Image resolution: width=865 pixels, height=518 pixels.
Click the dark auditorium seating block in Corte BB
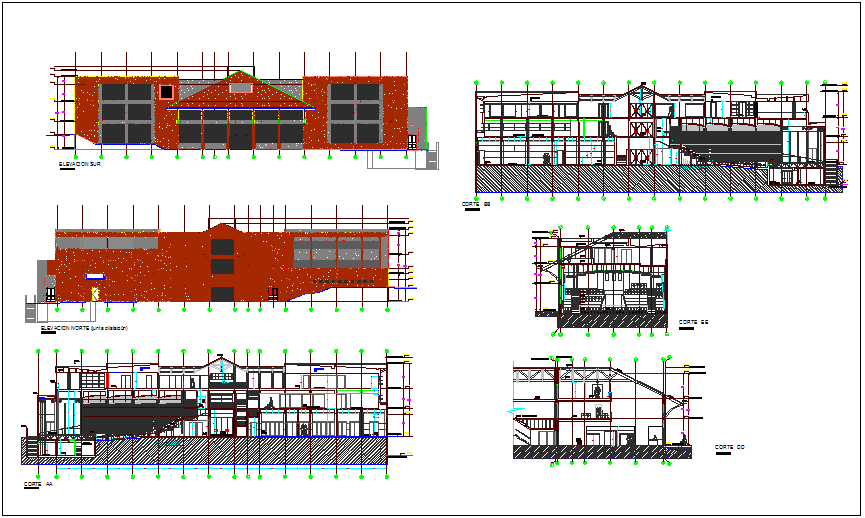(725, 138)
